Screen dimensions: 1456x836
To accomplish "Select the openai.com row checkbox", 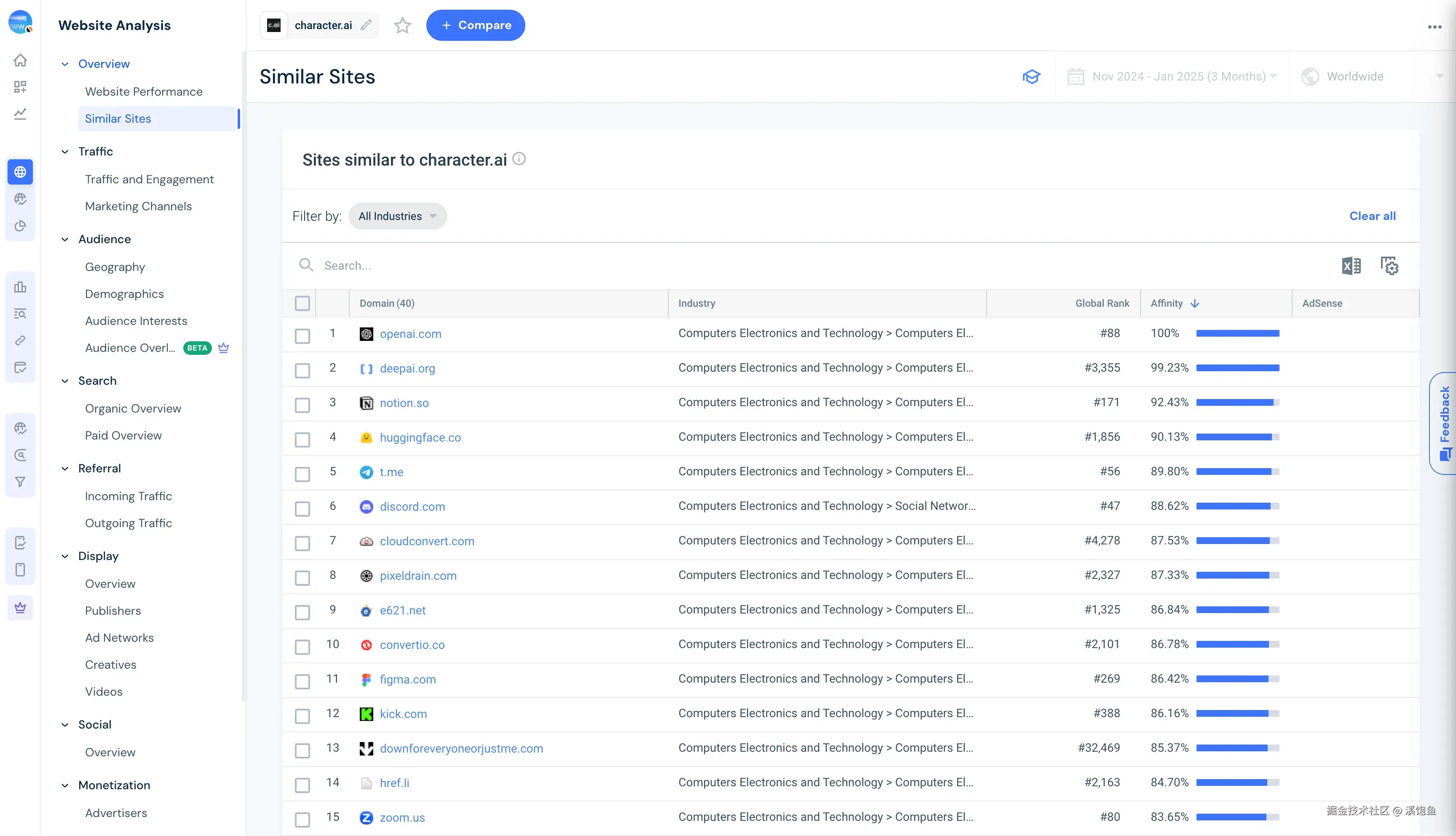I will click(302, 335).
